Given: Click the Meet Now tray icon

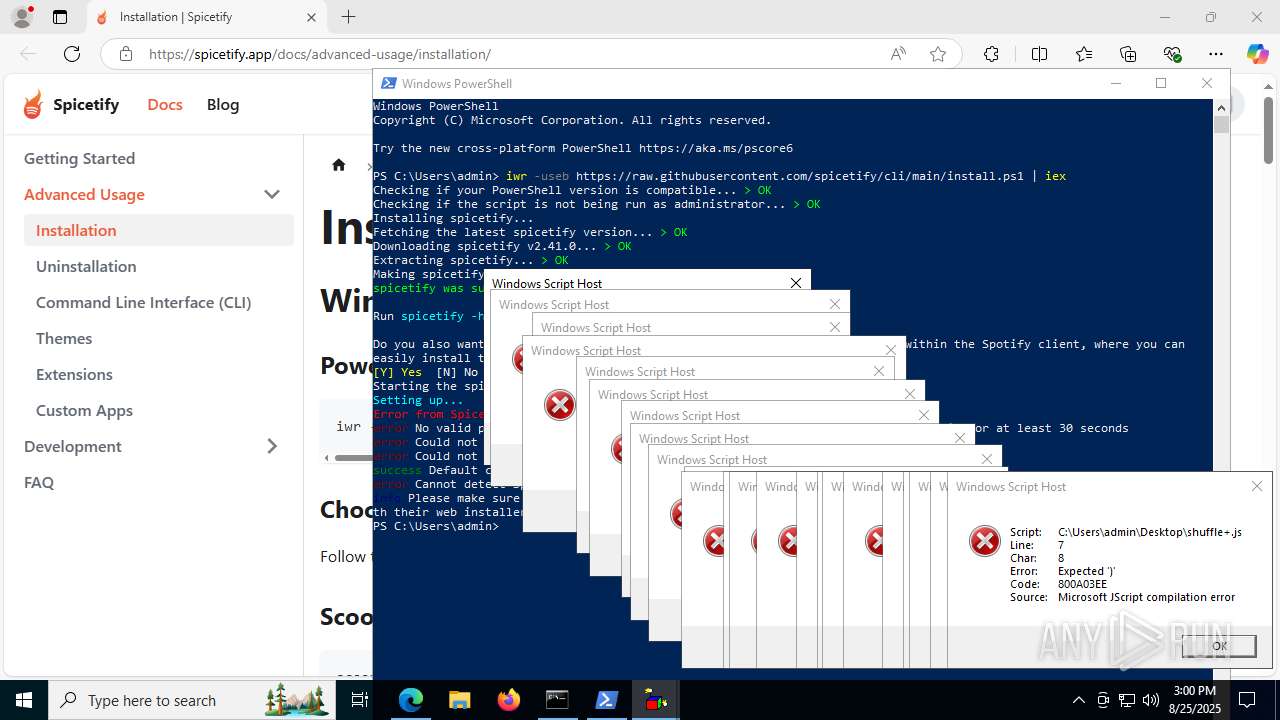Looking at the screenshot, I should 1103,700.
